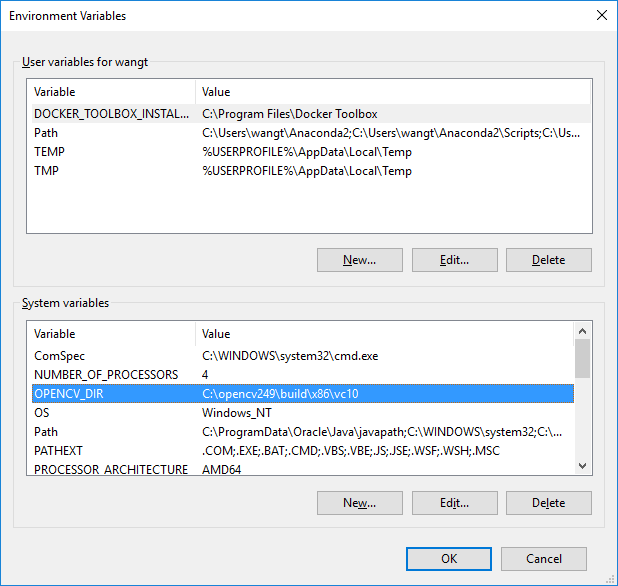Image resolution: width=618 pixels, height=586 pixels.
Task: Click New under System variables
Action: pyautogui.click(x=359, y=502)
